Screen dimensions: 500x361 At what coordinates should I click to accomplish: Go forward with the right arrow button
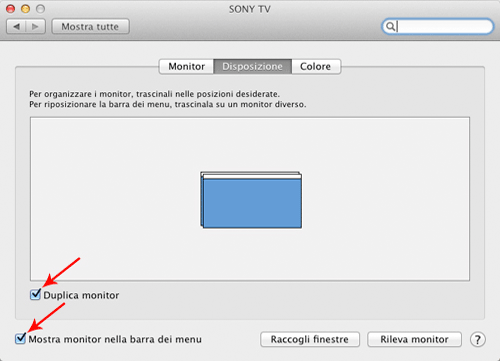point(35,26)
